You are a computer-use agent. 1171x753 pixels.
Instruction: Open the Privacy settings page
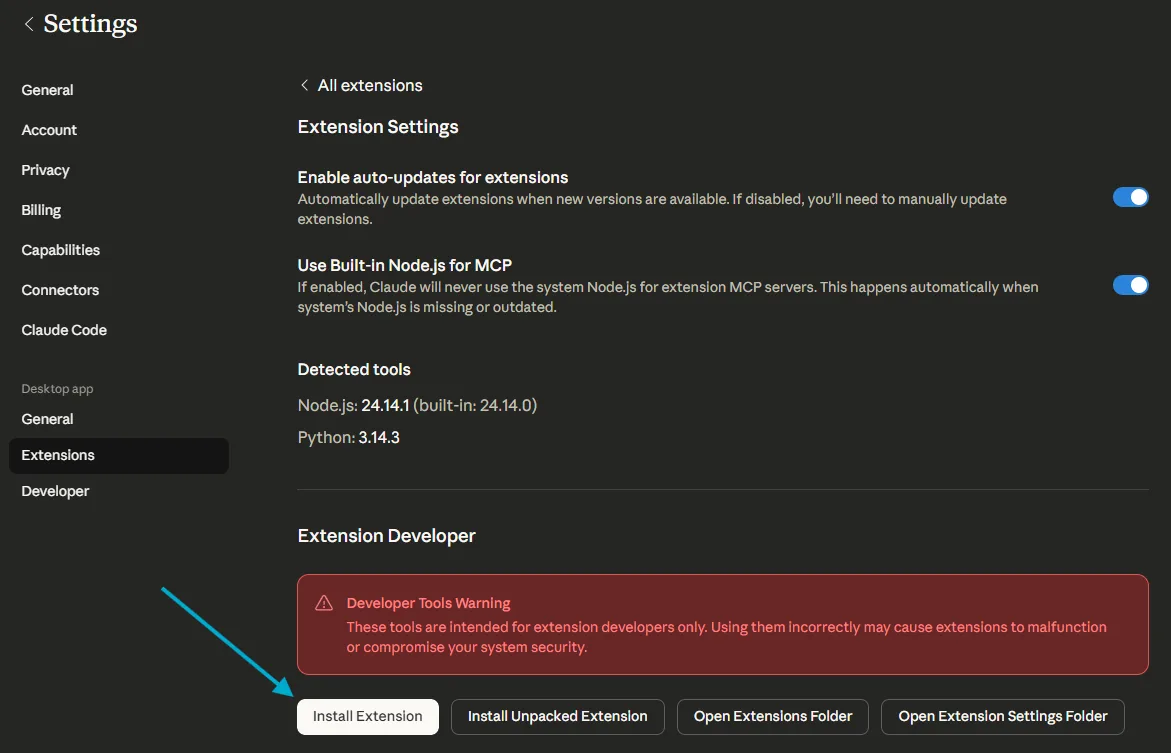click(45, 169)
